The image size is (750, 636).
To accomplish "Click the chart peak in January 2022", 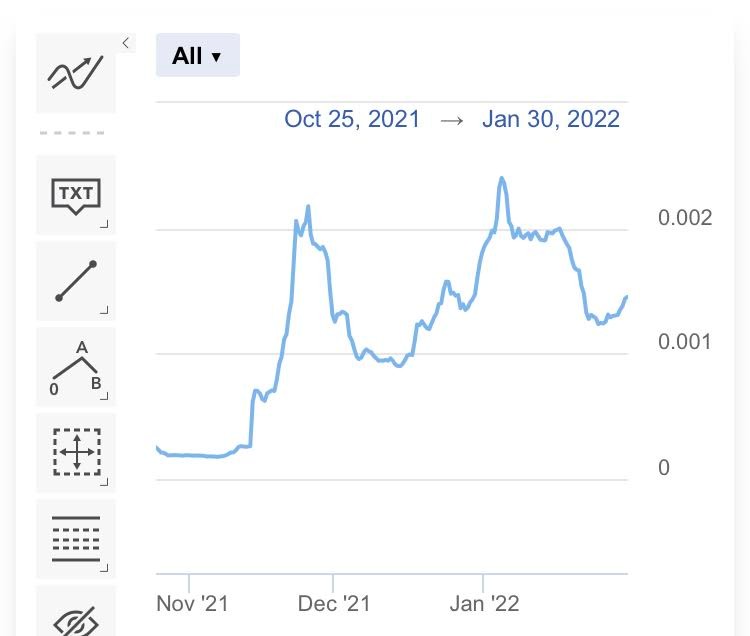I will pos(502,178).
